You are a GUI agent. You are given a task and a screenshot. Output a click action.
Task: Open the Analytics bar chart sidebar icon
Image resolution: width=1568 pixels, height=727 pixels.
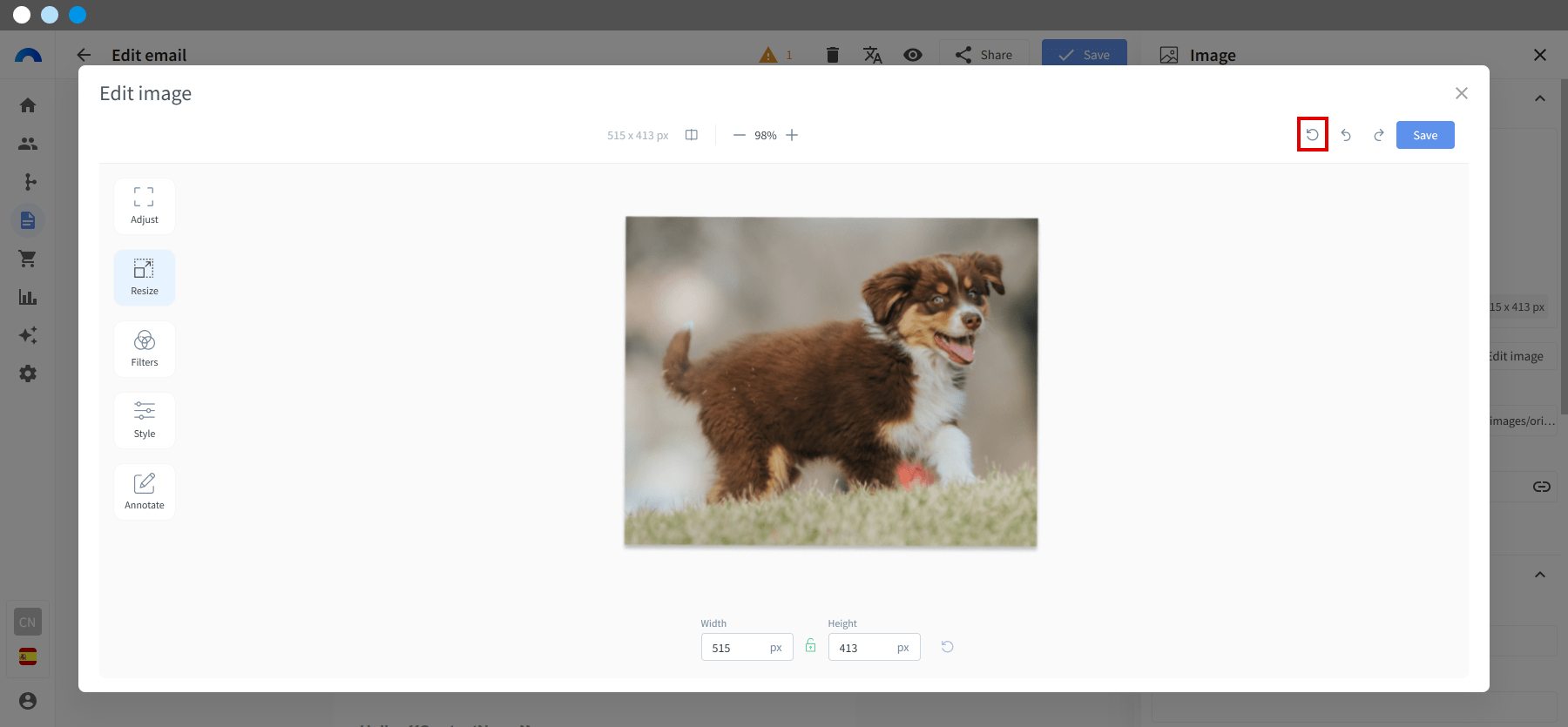[x=28, y=297]
